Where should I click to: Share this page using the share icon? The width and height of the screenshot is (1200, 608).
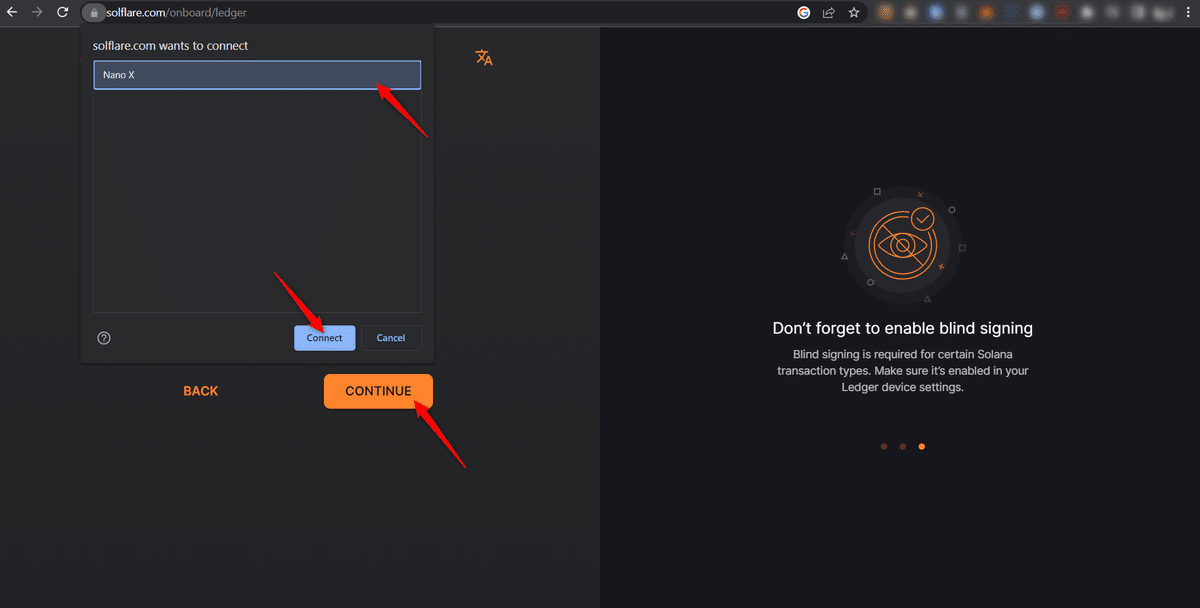pyautogui.click(x=829, y=13)
